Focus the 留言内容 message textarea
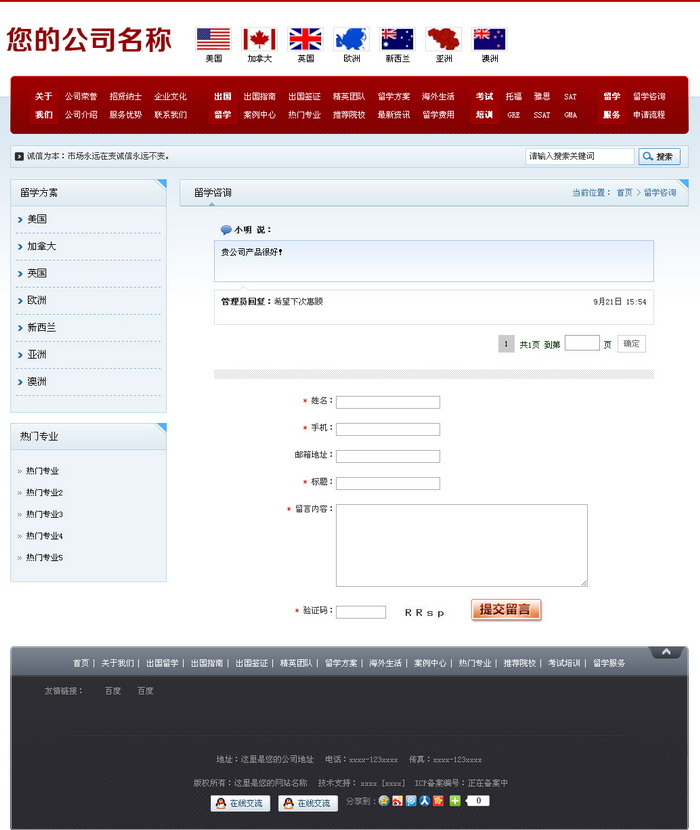 tap(461, 545)
